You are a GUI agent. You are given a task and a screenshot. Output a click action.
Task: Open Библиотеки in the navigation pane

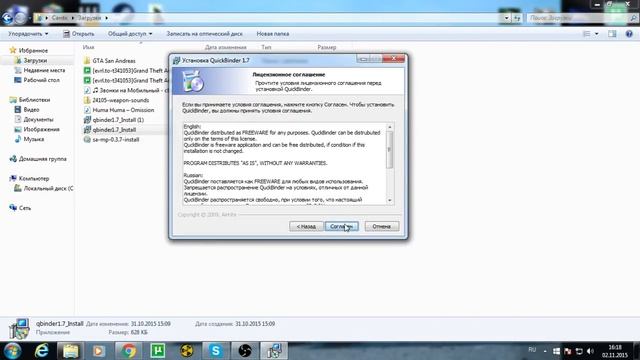pos(34,100)
